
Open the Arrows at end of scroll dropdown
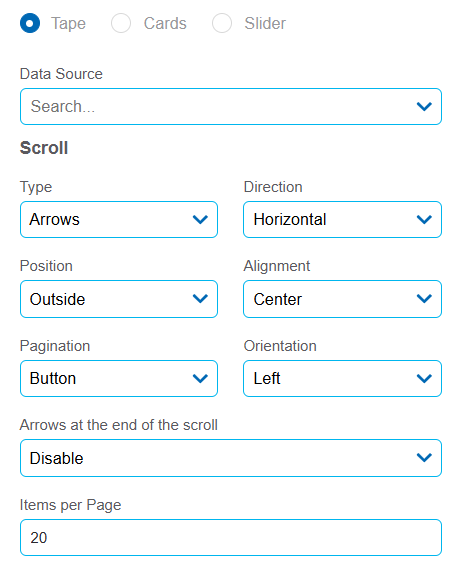[x=231, y=458]
